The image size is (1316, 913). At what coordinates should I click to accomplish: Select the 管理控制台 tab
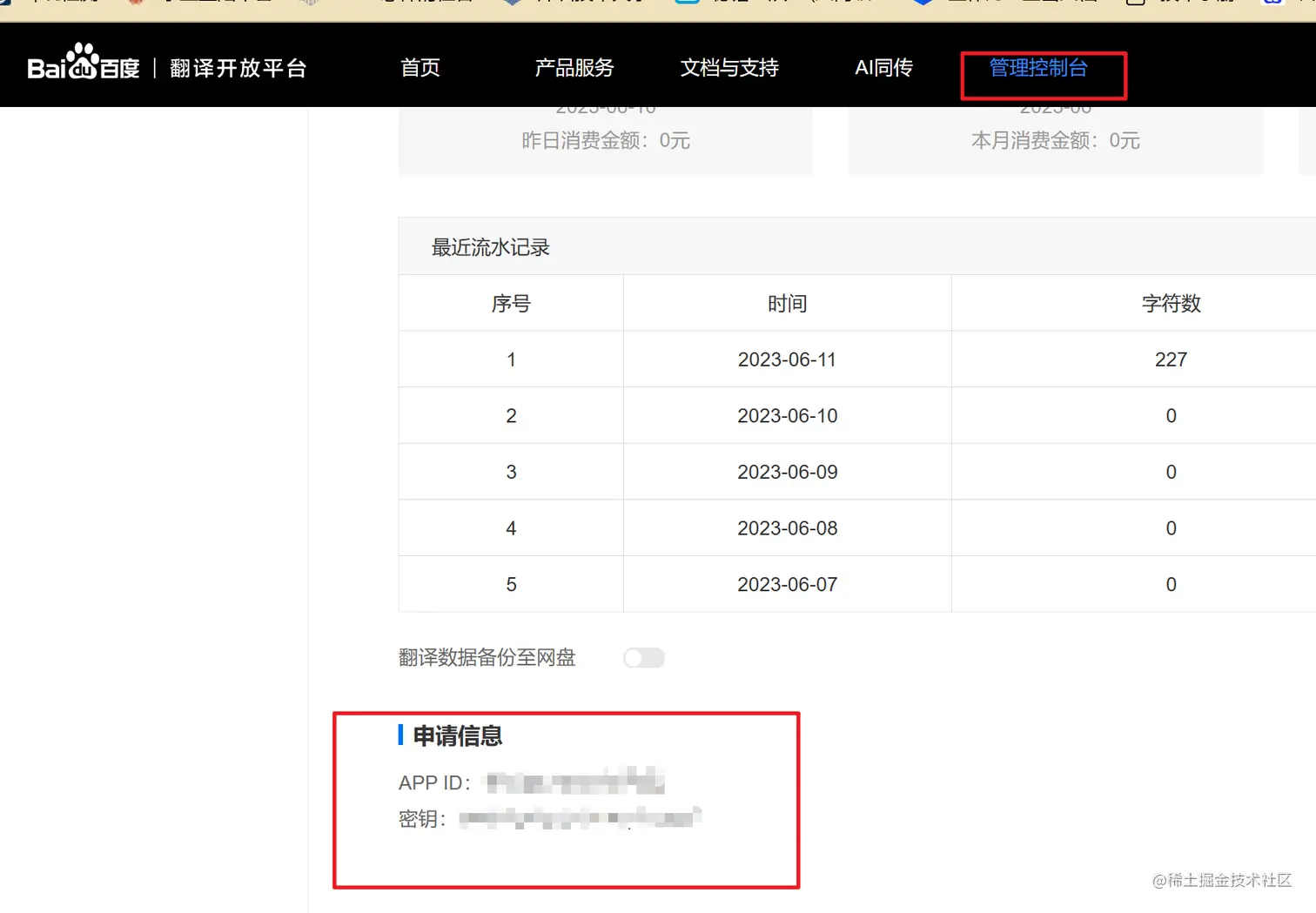point(1038,68)
